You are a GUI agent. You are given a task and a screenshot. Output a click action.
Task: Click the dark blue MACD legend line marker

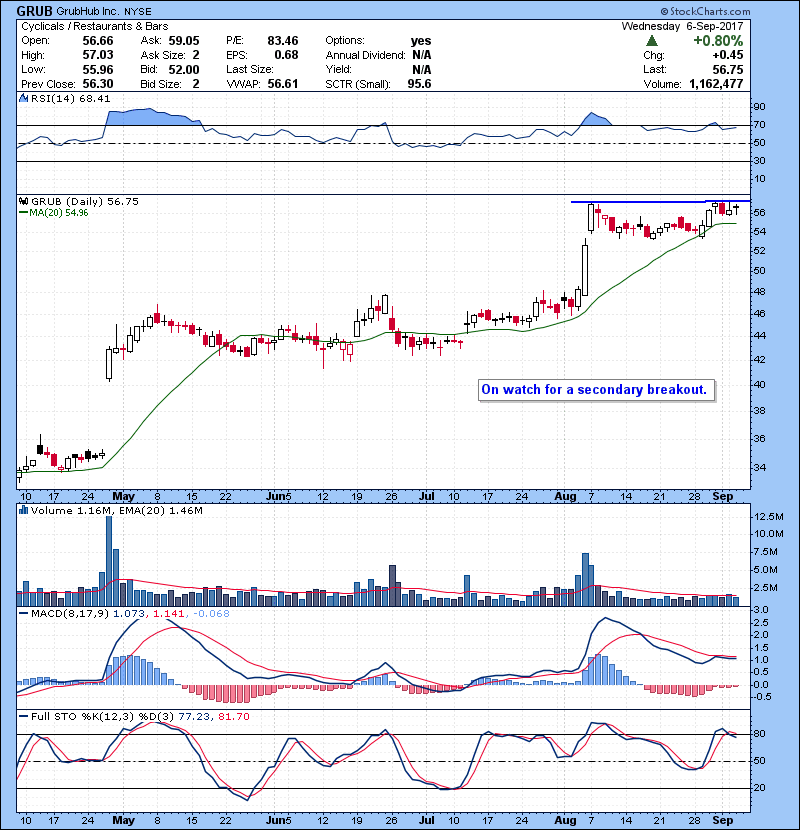click(x=23, y=614)
